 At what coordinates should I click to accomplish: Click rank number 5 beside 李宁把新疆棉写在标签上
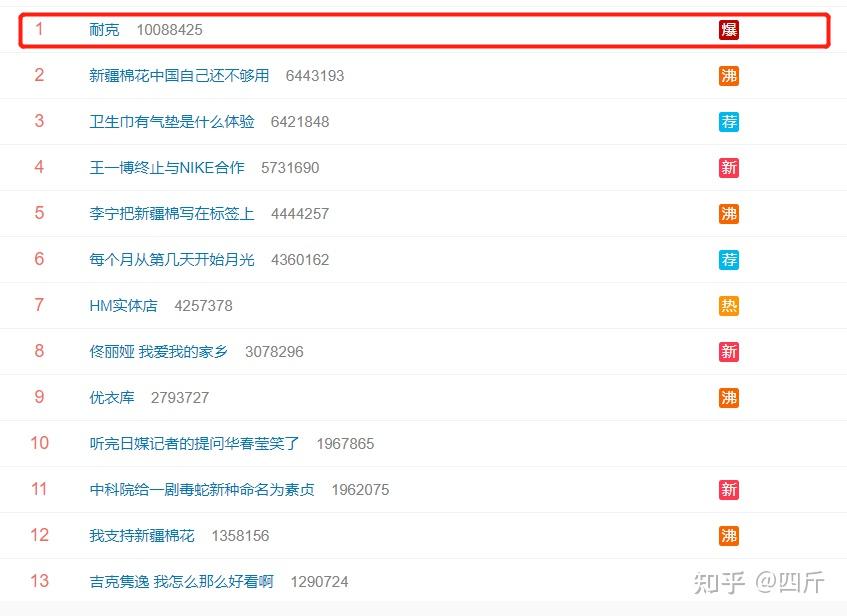point(39,213)
